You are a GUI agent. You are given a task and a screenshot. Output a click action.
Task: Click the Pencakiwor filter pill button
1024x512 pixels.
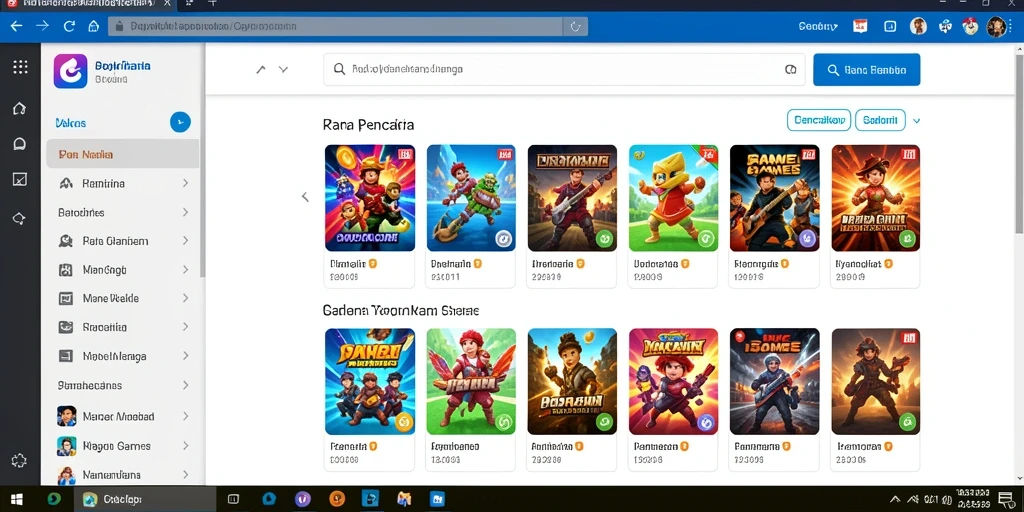[819, 120]
